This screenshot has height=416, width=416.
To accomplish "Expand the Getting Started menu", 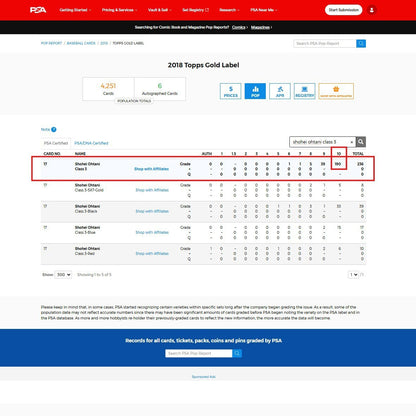I will (75, 10).
